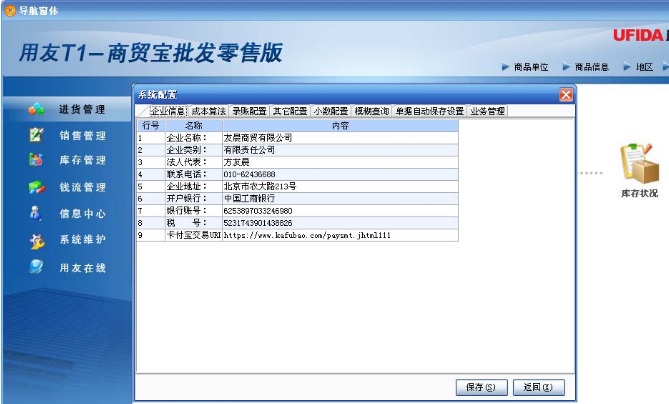The width and height of the screenshot is (669, 404).
Task: Click the 企业名称： label cell
Action: (194, 138)
